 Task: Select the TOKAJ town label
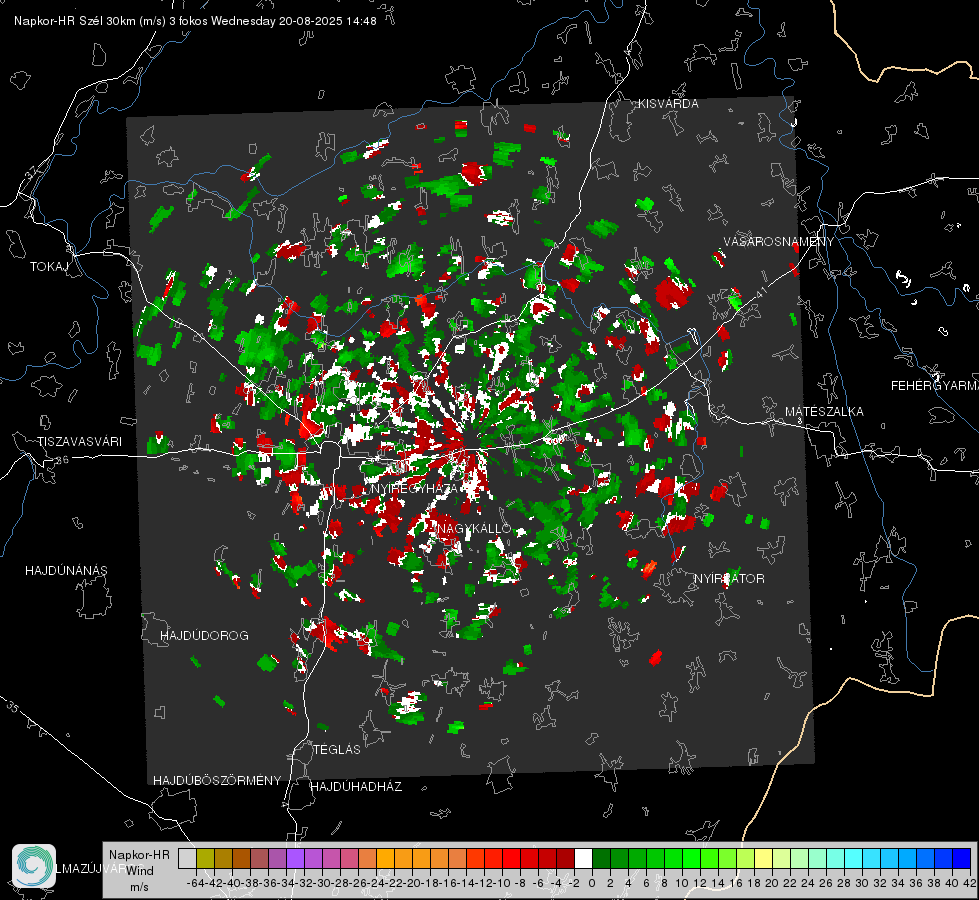49,267
